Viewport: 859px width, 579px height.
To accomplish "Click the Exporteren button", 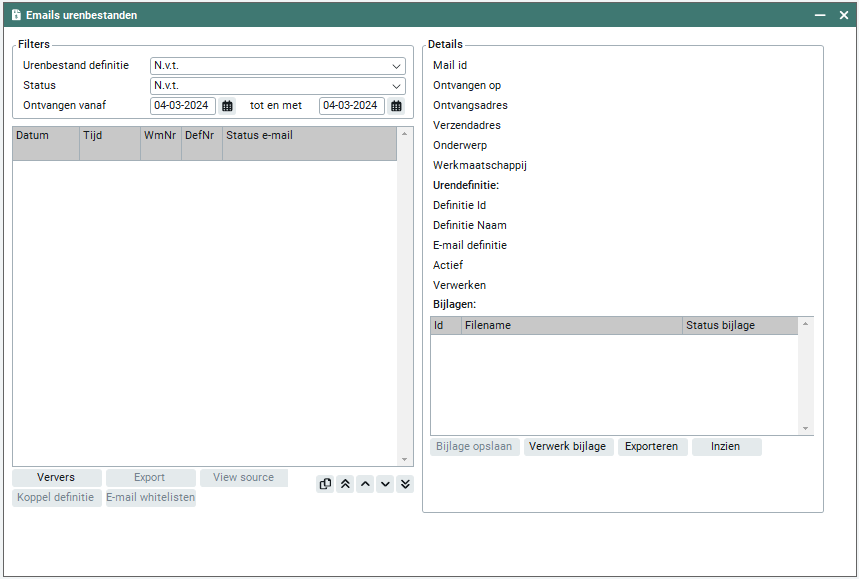I will [651, 447].
